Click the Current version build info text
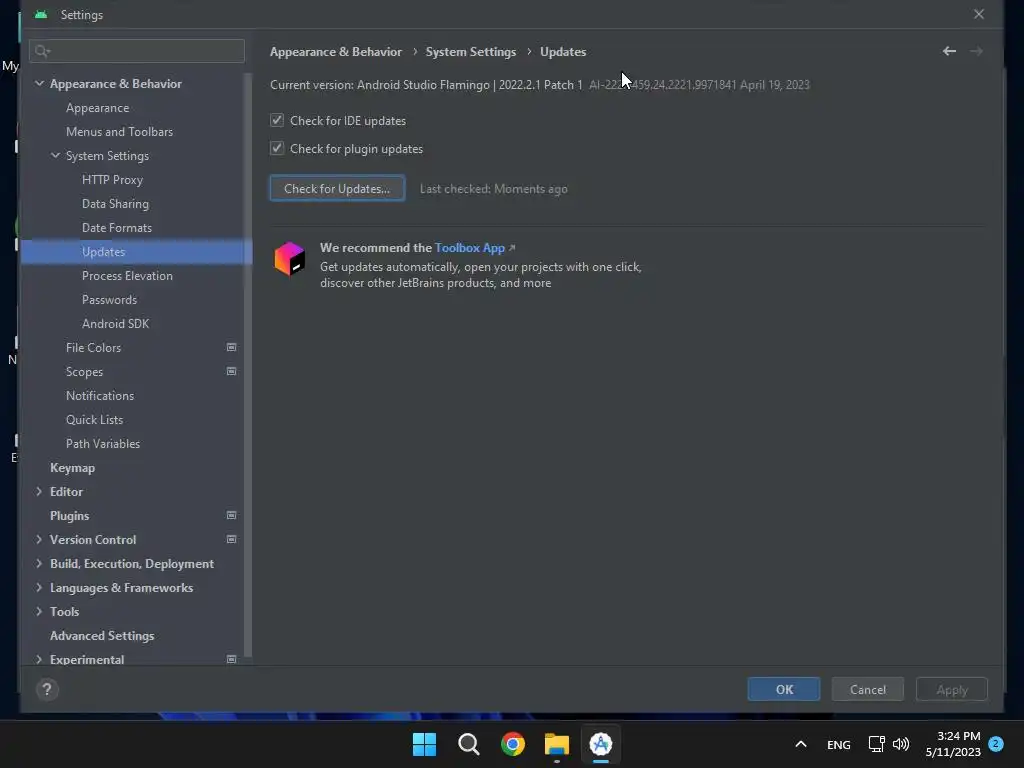The width and height of the screenshot is (1024, 768). pyautogui.click(x=699, y=85)
